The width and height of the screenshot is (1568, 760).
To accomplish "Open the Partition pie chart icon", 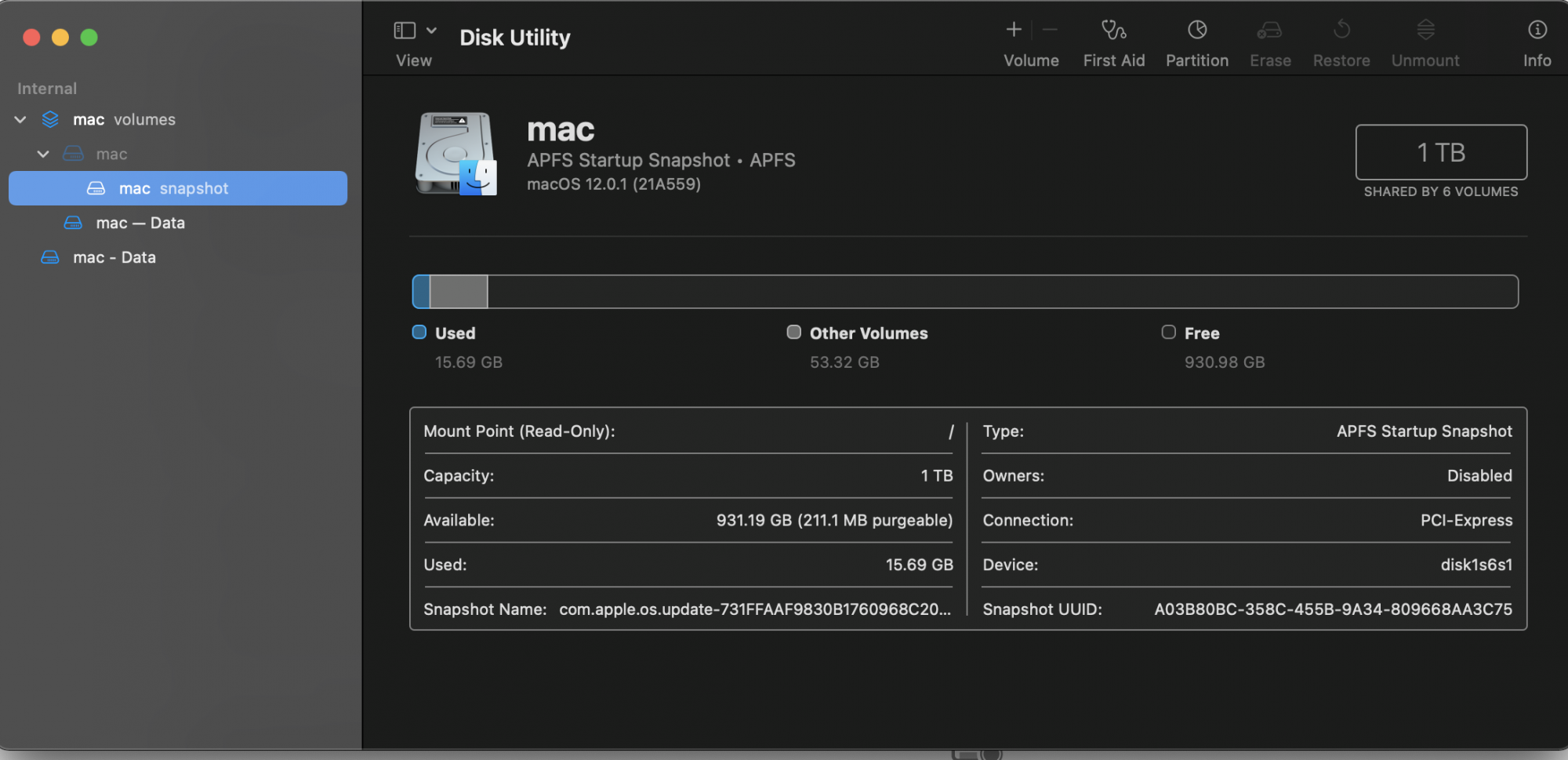I will click(1197, 30).
